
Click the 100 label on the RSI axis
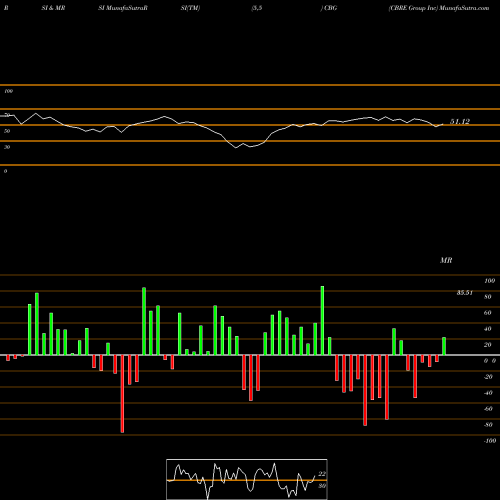8,91
